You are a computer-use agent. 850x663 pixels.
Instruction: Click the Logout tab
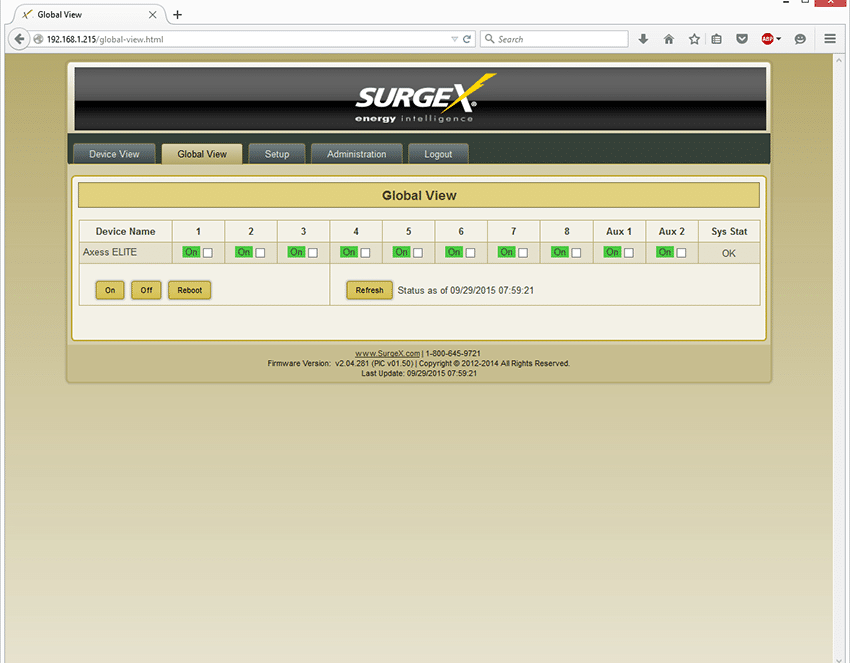(438, 154)
